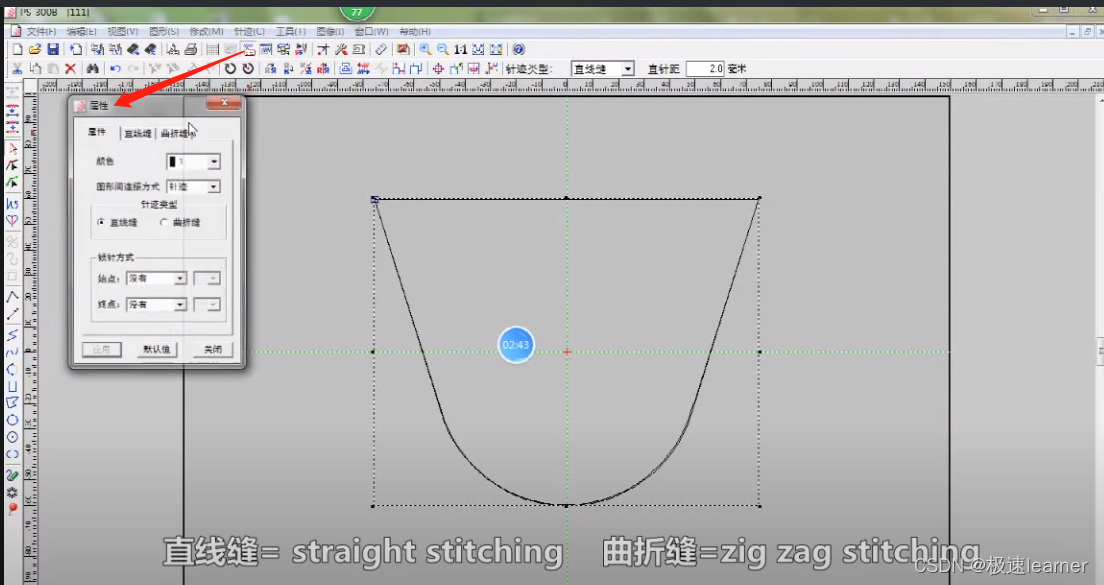Screen dimensions: 1104x585
Task: Click the green 77 badge on the top edge
Action: [357, 12]
